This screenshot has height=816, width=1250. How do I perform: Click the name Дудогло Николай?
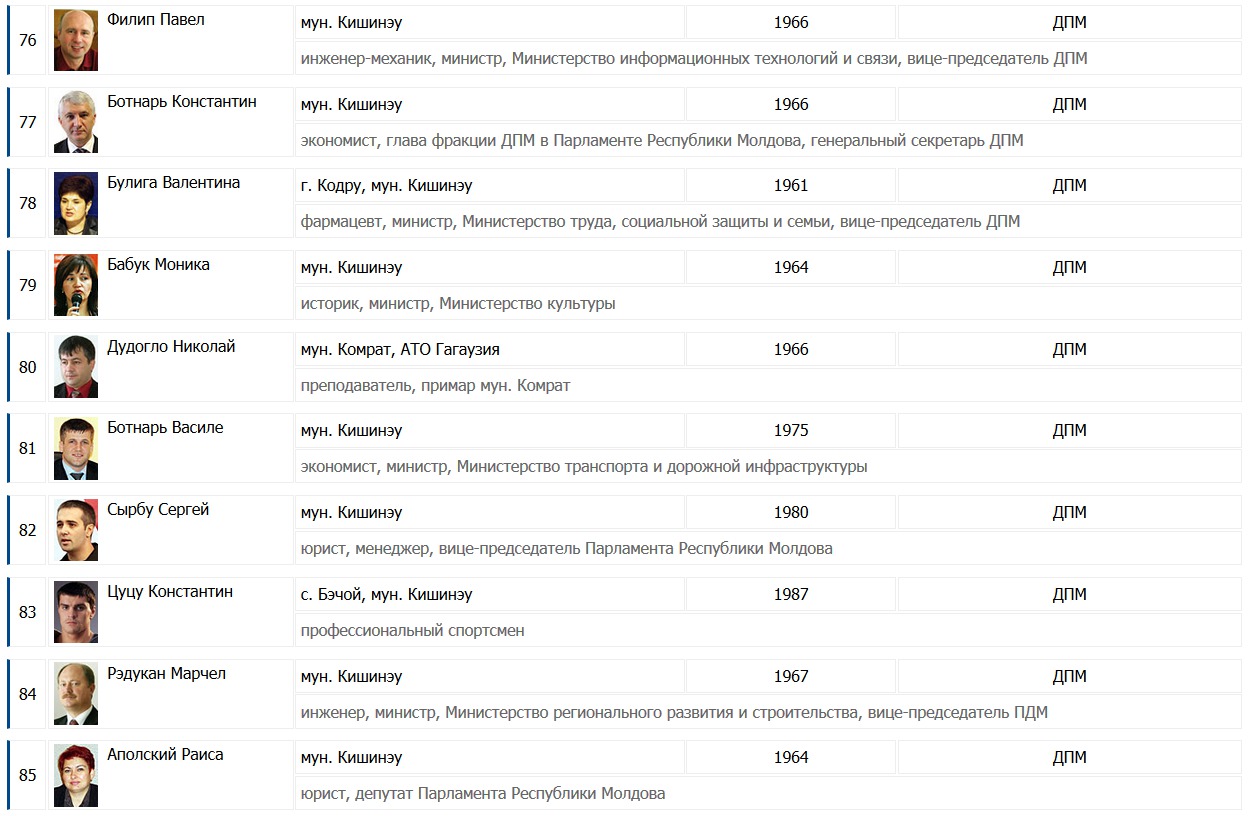tap(171, 347)
